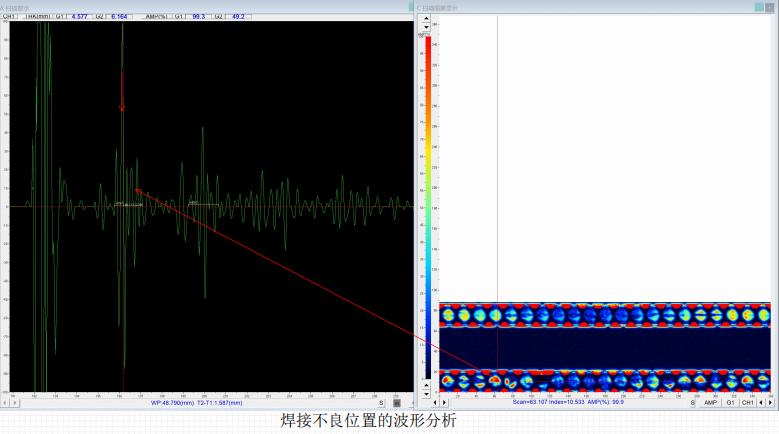The height and width of the screenshot is (434, 779).
Task: Click C-scan right scroll arrow at bottom left
Action: [x=445, y=402]
